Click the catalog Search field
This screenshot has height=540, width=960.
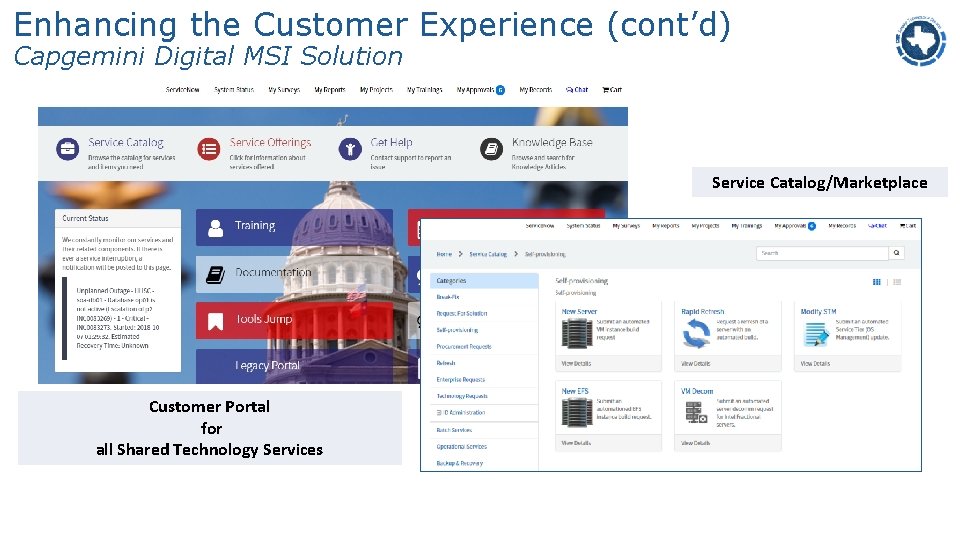(x=822, y=253)
